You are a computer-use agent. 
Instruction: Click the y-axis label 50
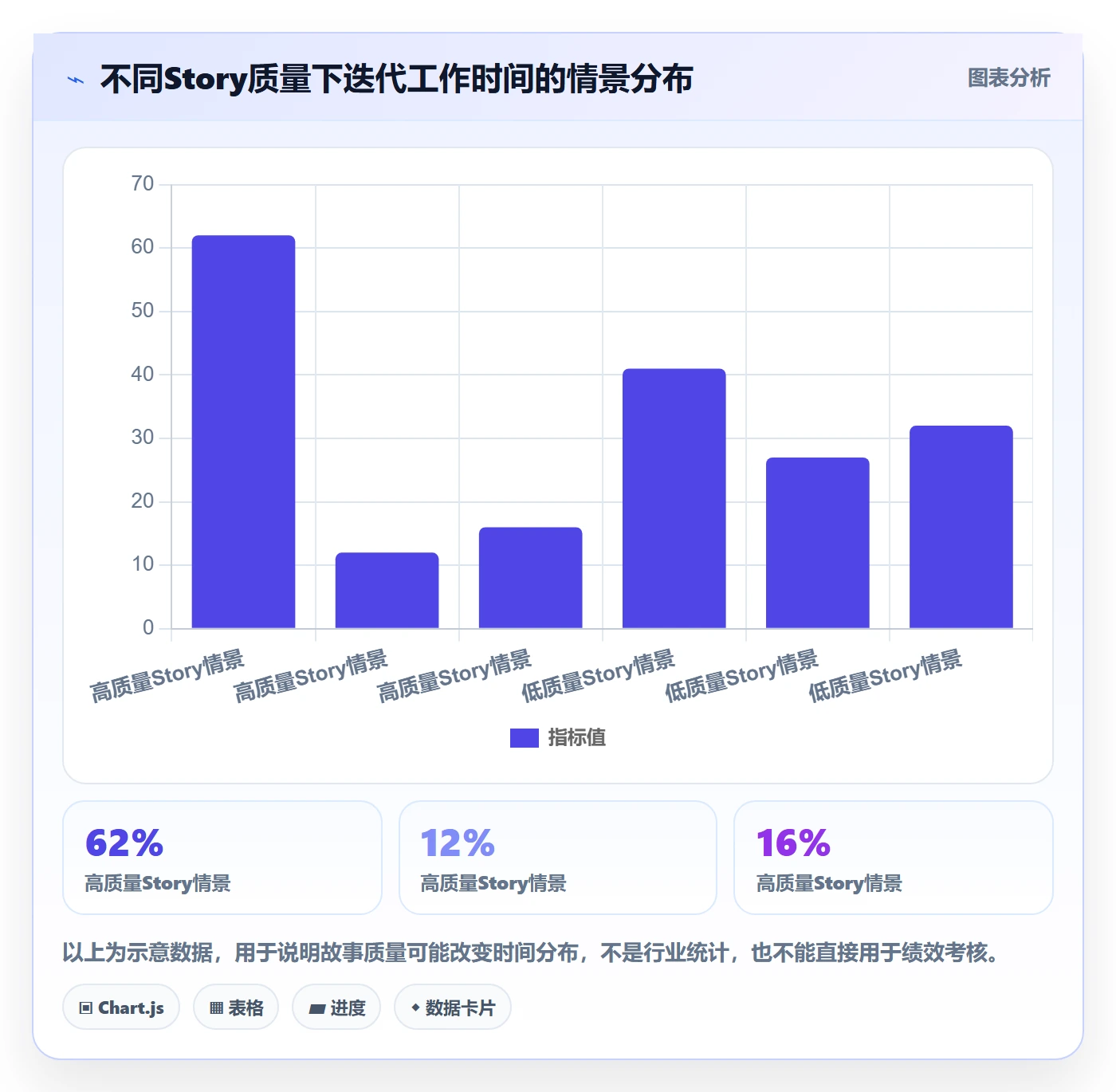click(143, 311)
